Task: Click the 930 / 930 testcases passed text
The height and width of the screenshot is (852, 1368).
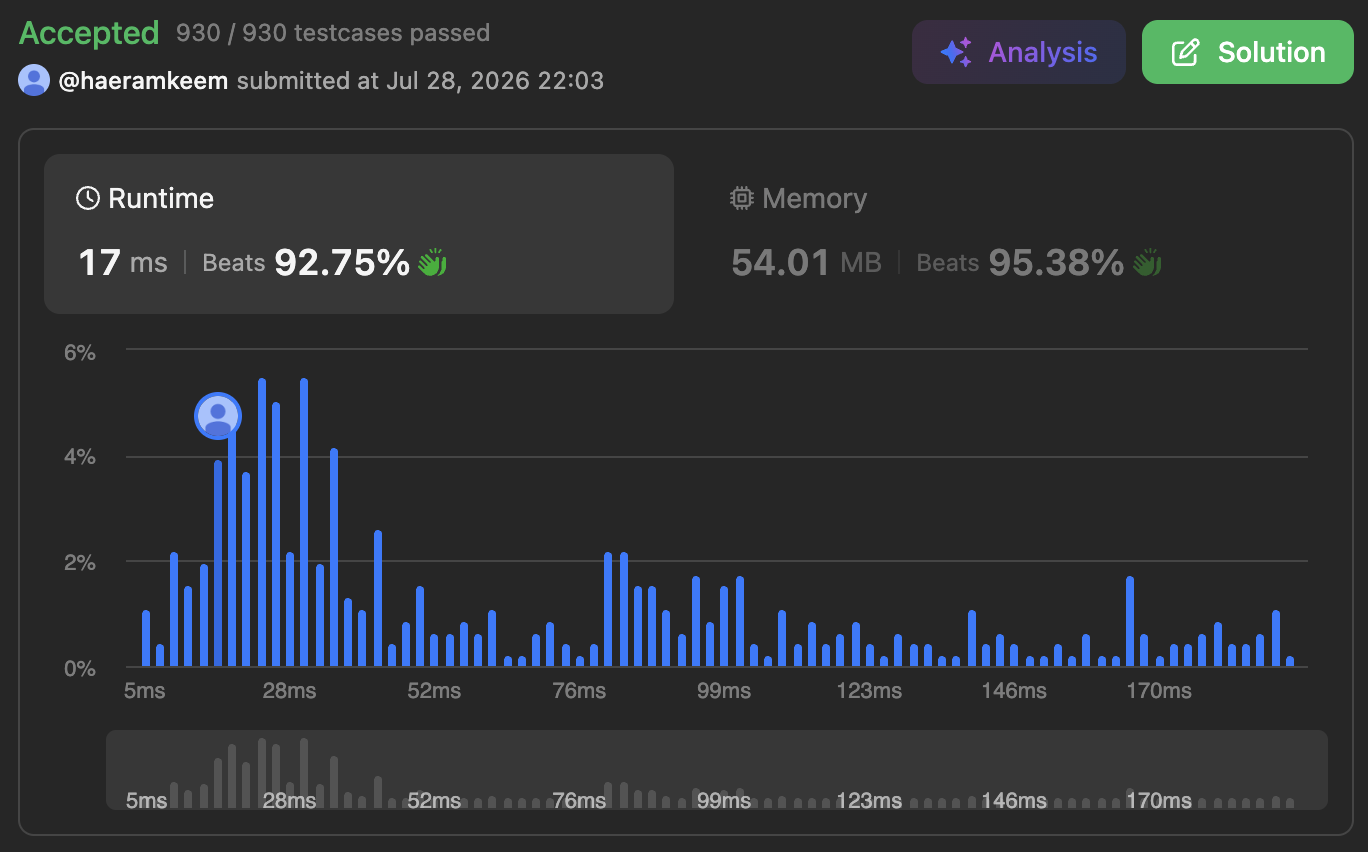Action: click(333, 33)
